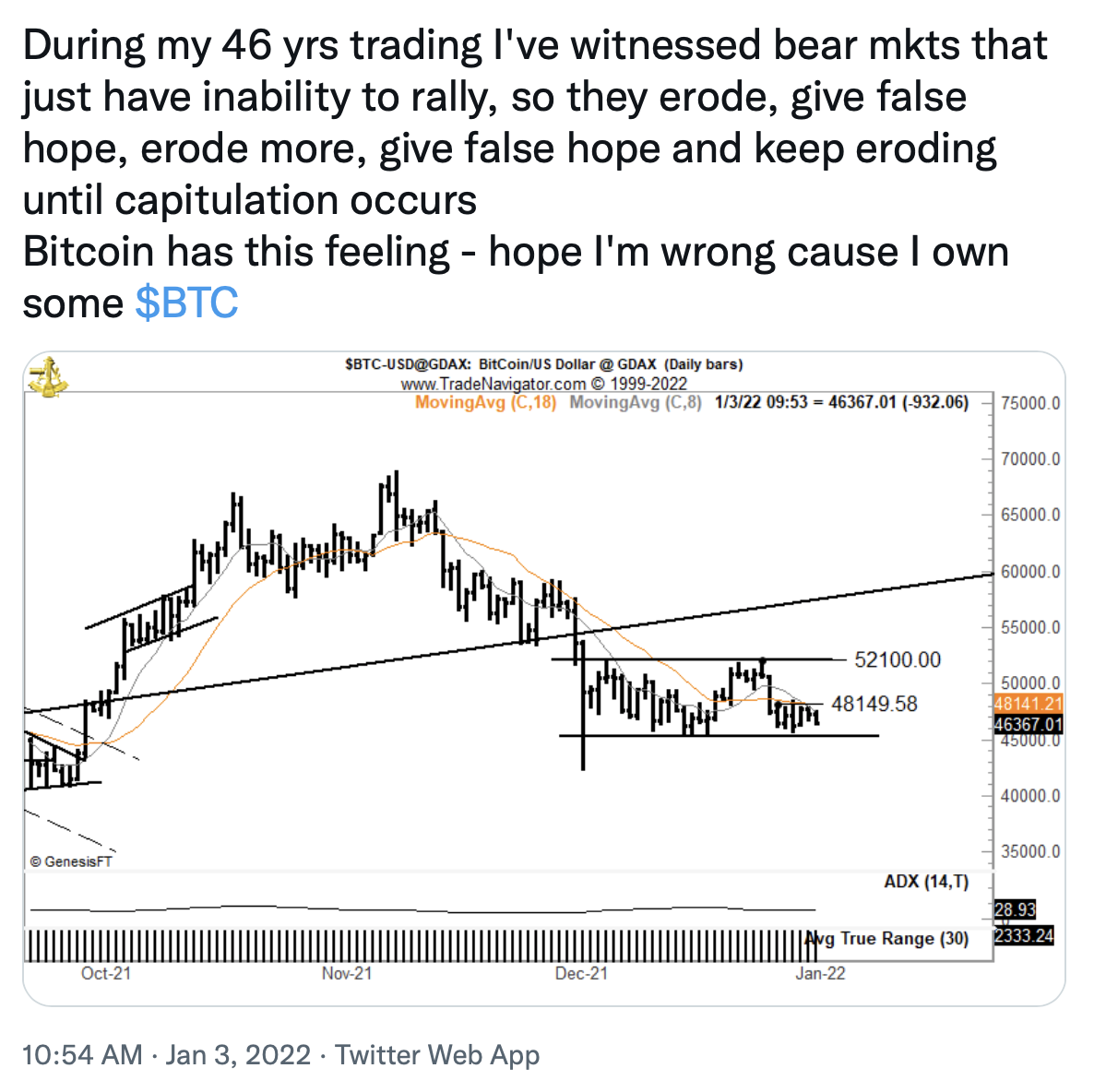Click the 28.93 ADX value box
Image resolution: width=1094 pixels, height=1092 pixels.
(1016, 910)
